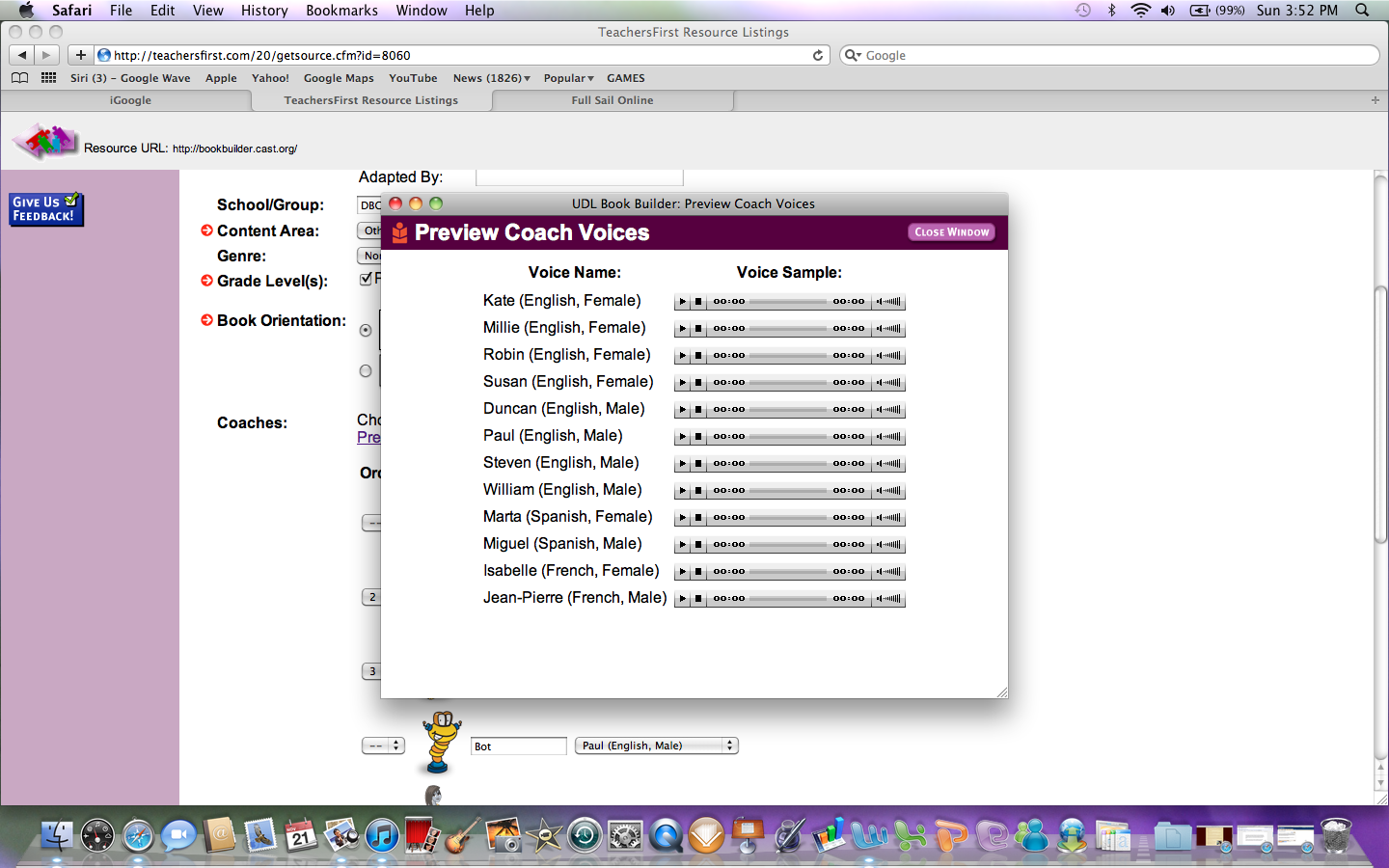Viewport: 1389px width, 868px height.
Task: Click the Close Window button in Preview Coach Voices
Action: (x=951, y=232)
